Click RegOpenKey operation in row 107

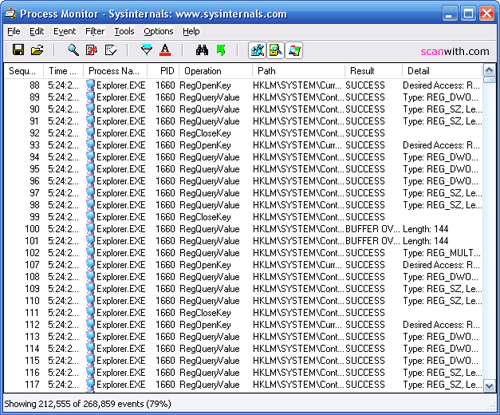click(205, 265)
